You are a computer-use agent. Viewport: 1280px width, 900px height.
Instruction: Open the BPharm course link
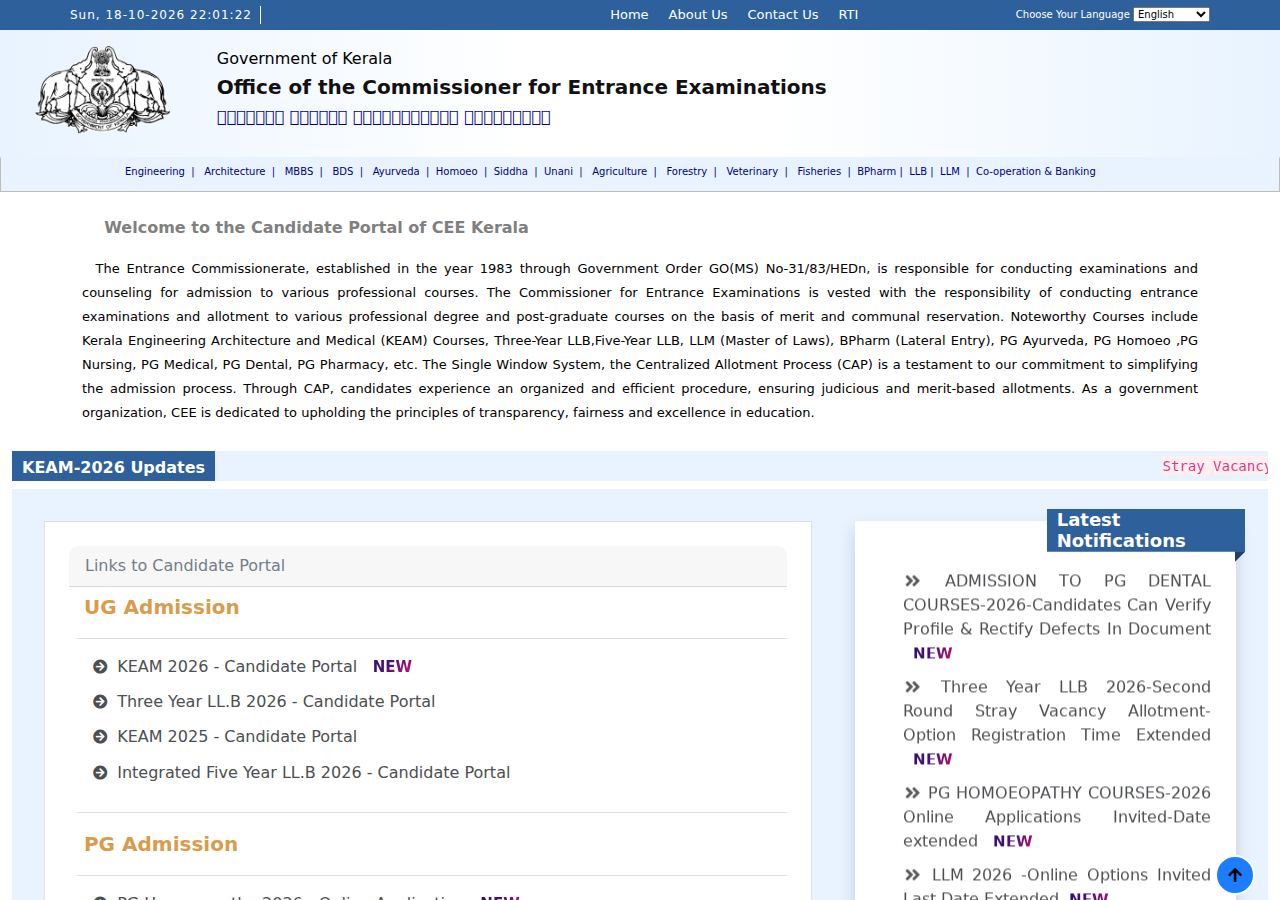(877, 172)
